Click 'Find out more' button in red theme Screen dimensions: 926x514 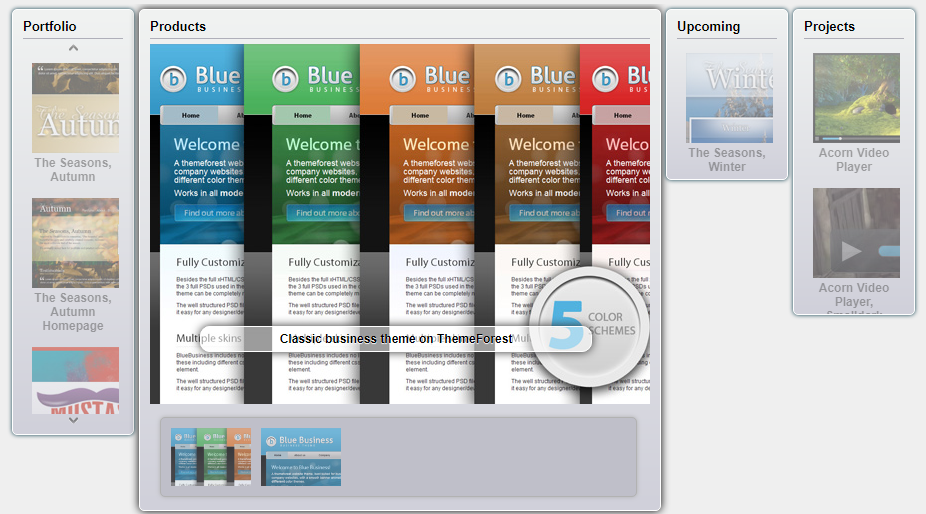coord(628,213)
